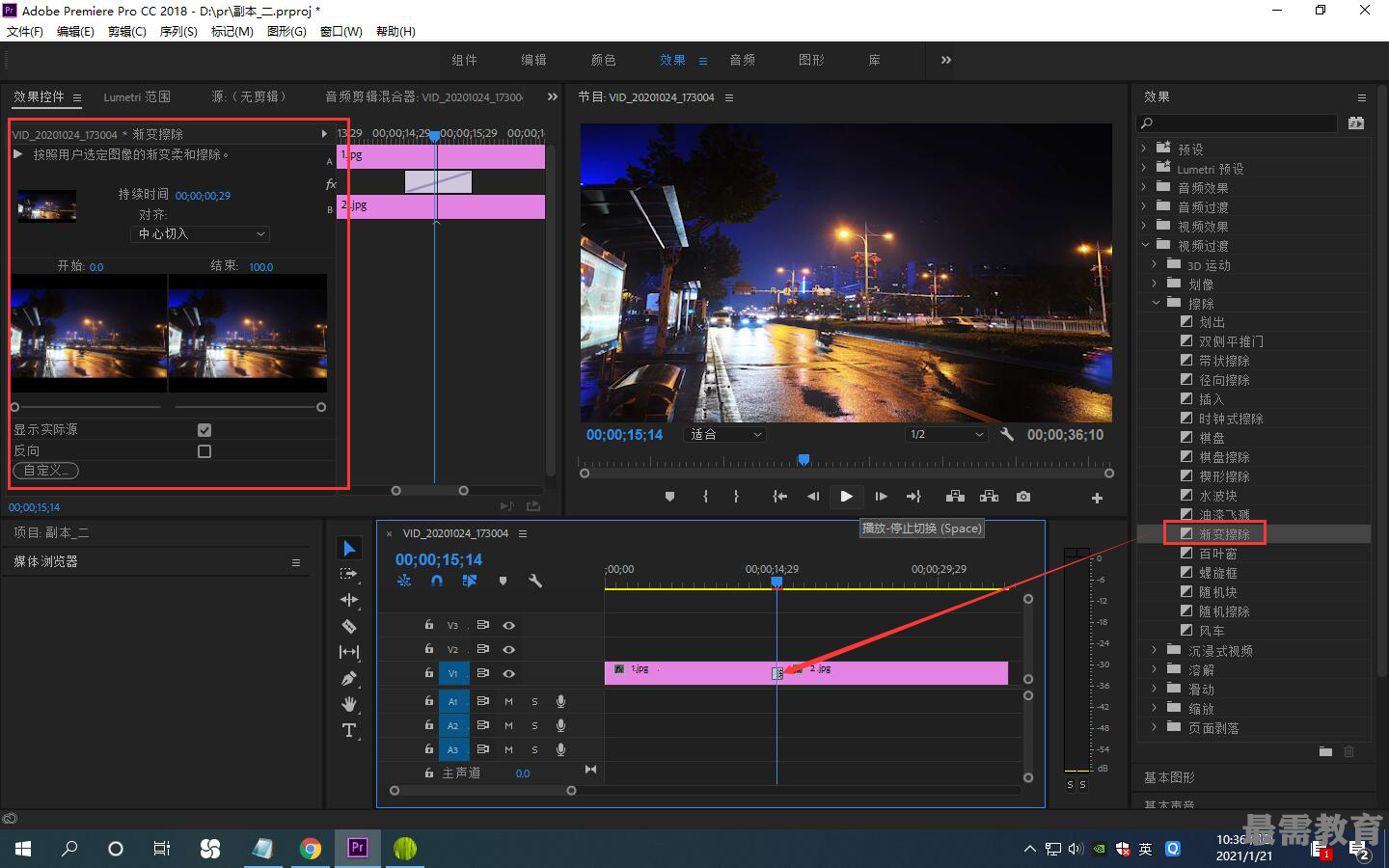The height and width of the screenshot is (868, 1389).
Task: Add a marker in Program monitor
Action: [669, 497]
